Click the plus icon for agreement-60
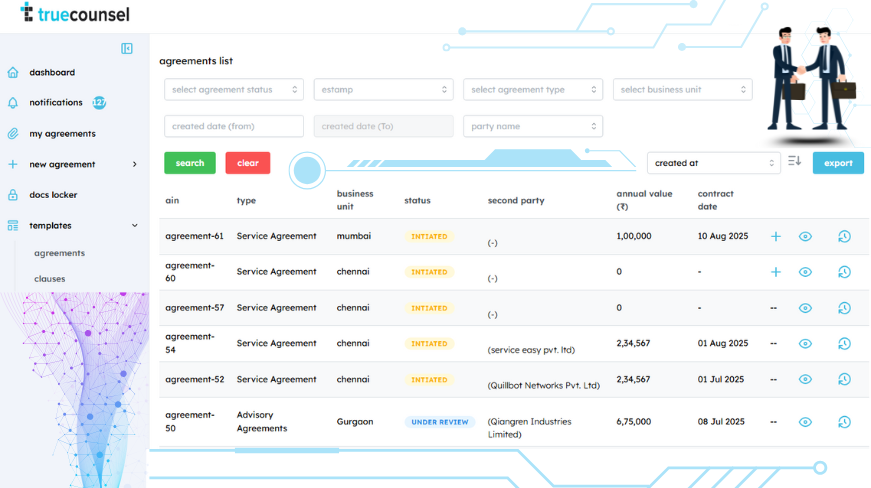The image size is (871, 488). (775, 272)
